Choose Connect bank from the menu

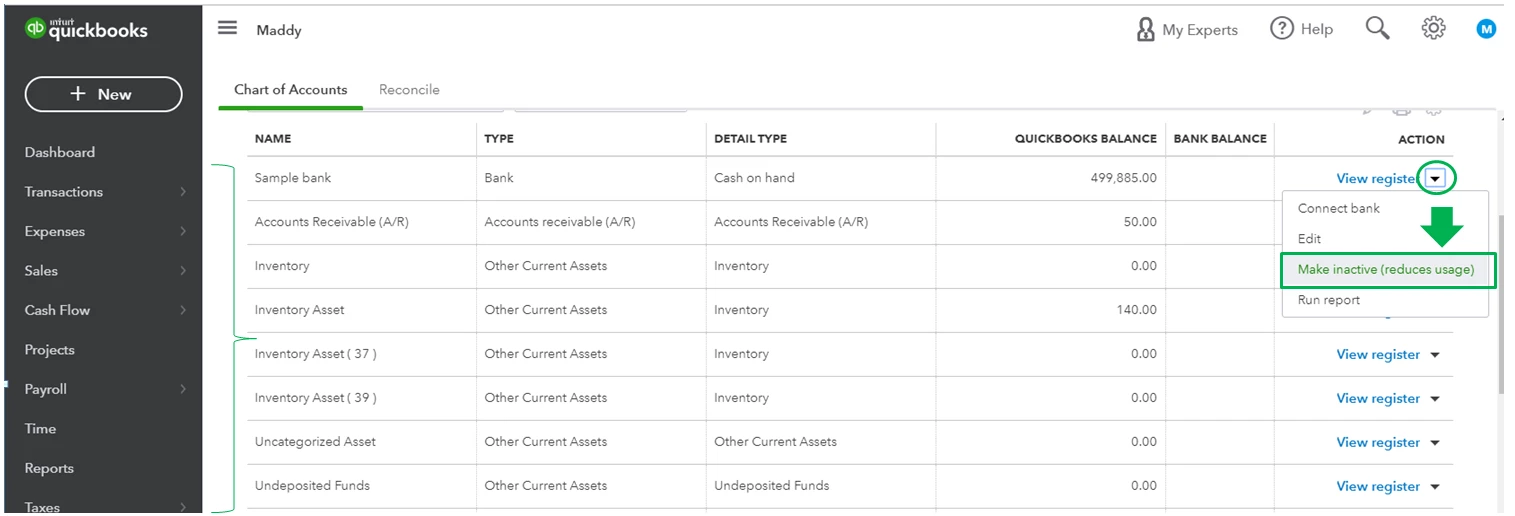pos(1338,208)
